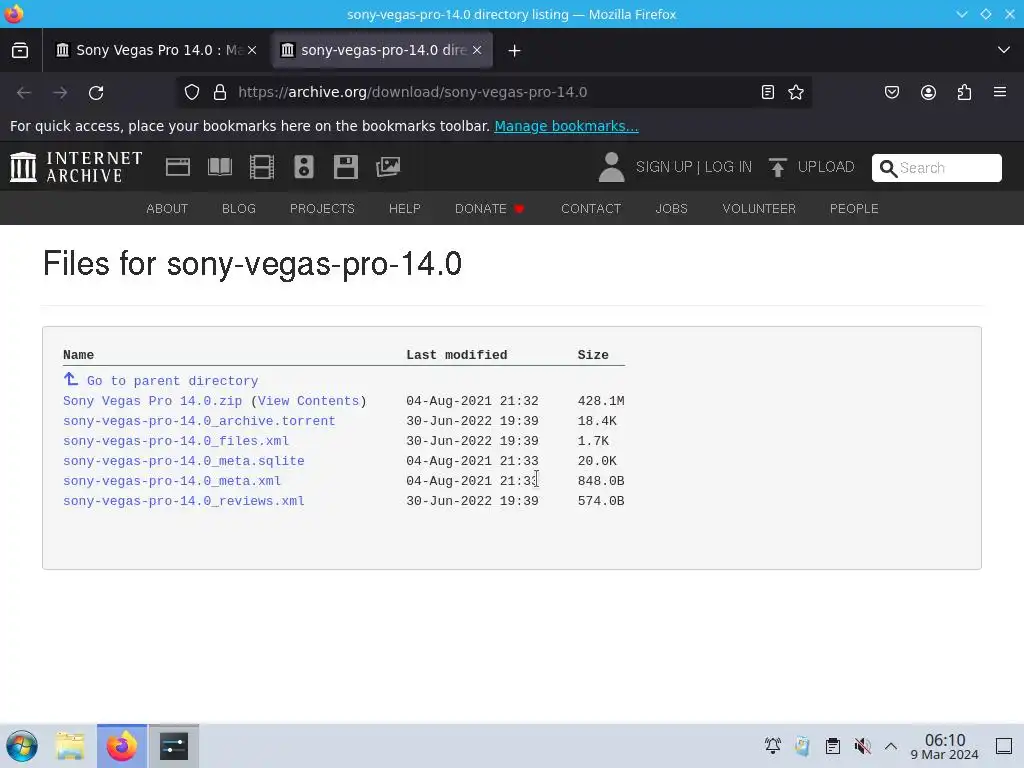Open the Firefox application menu

click(x=1000, y=92)
